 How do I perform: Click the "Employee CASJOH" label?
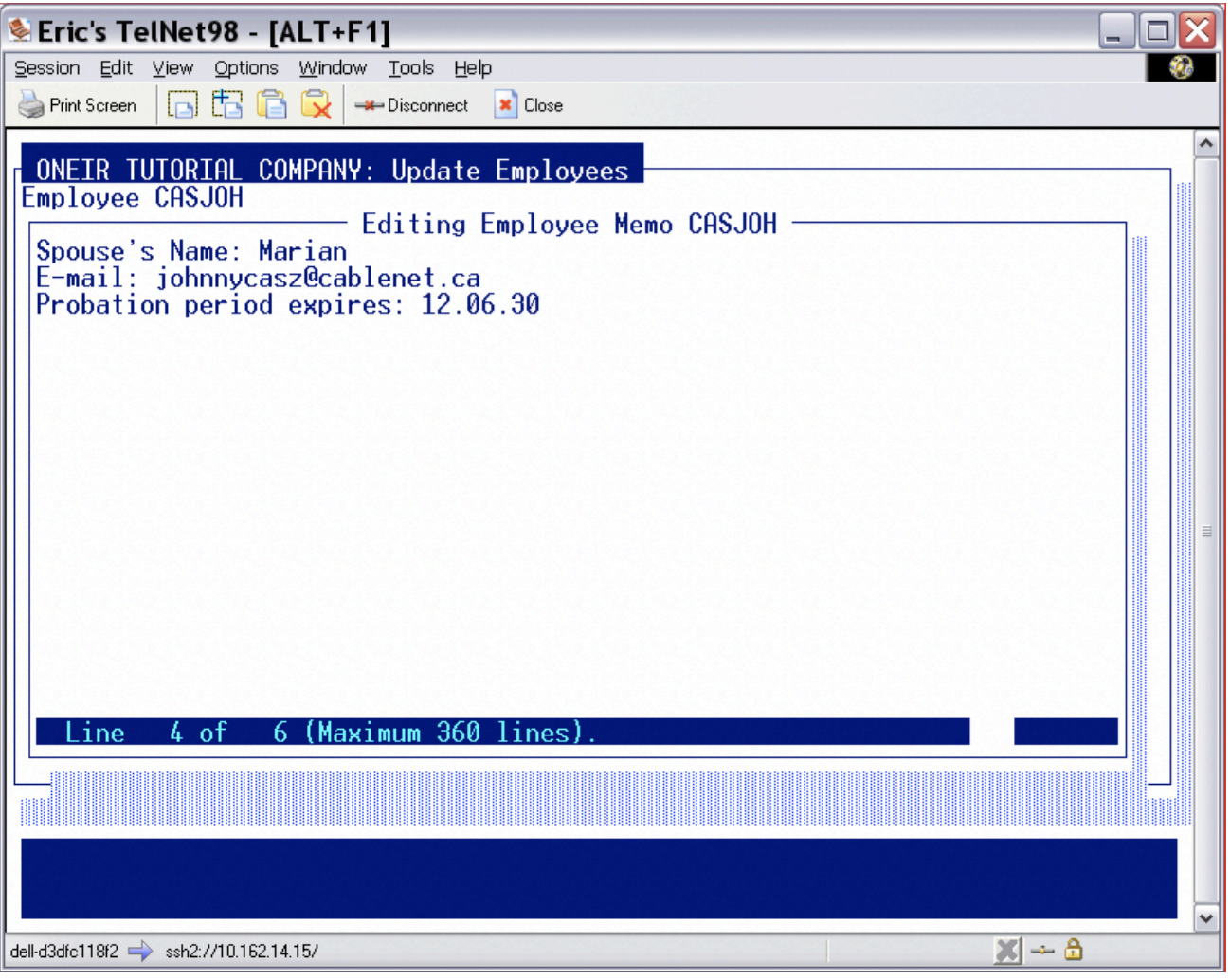point(133,197)
